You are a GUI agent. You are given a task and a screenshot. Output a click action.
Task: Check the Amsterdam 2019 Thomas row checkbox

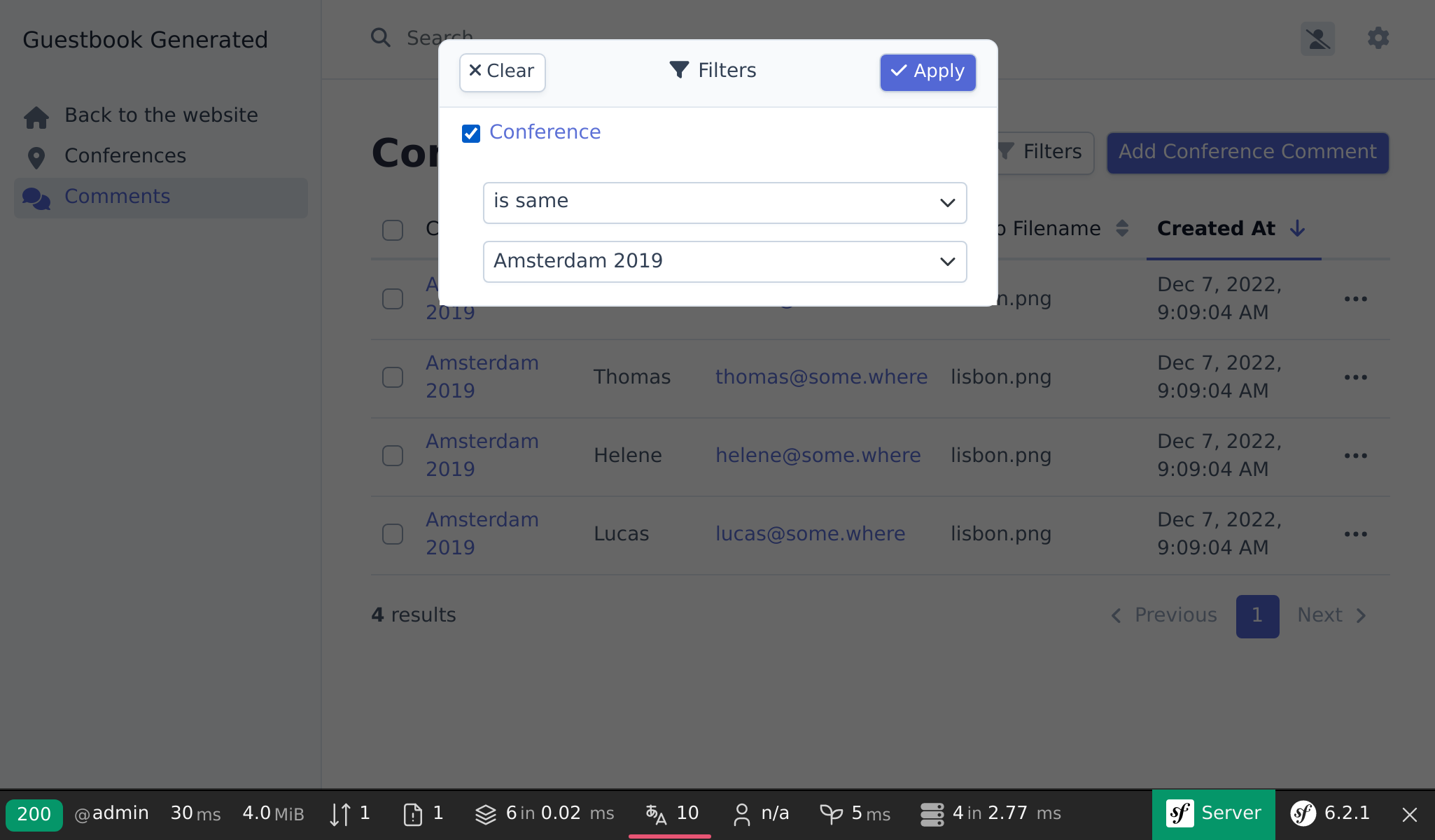coord(393,377)
